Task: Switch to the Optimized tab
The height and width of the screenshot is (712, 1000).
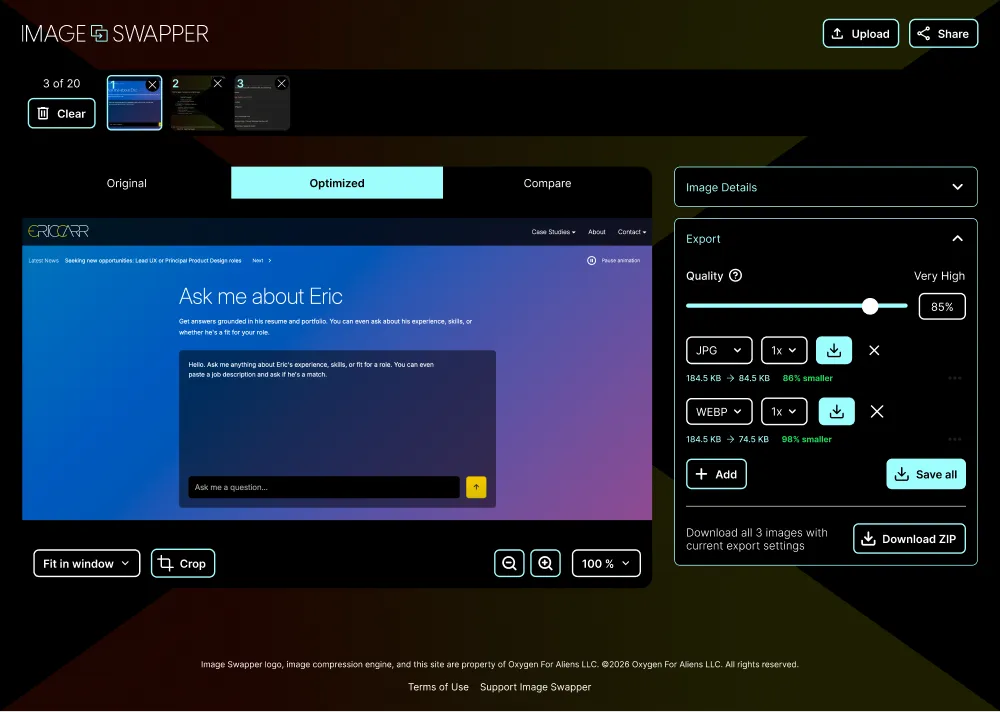Action: click(x=337, y=183)
